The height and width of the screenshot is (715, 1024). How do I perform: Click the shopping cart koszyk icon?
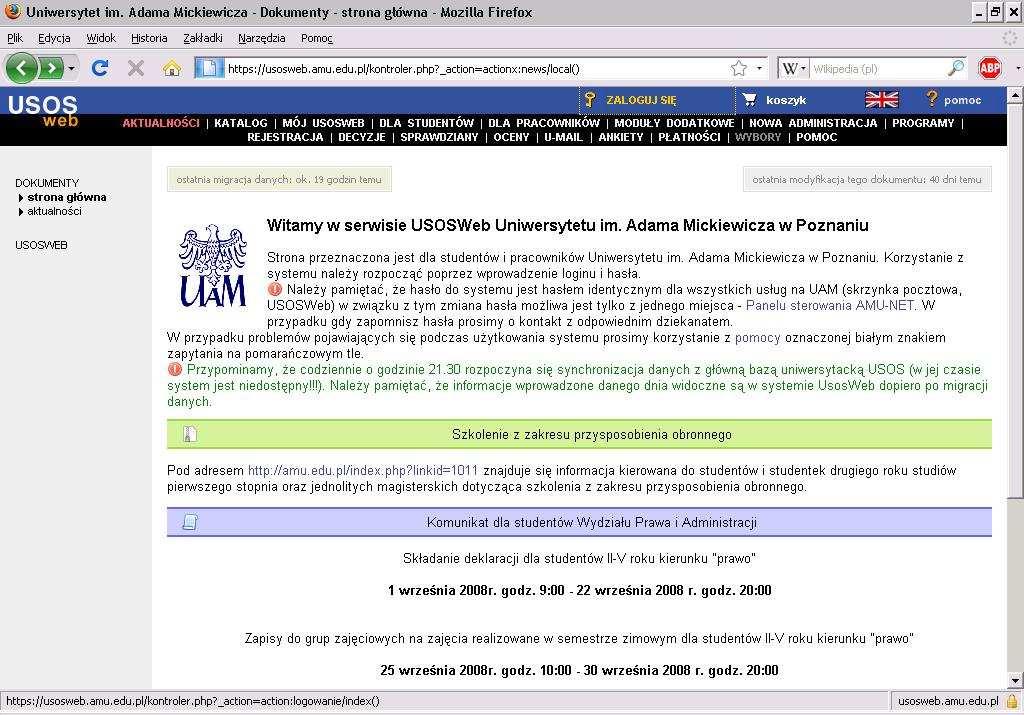click(x=750, y=100)
